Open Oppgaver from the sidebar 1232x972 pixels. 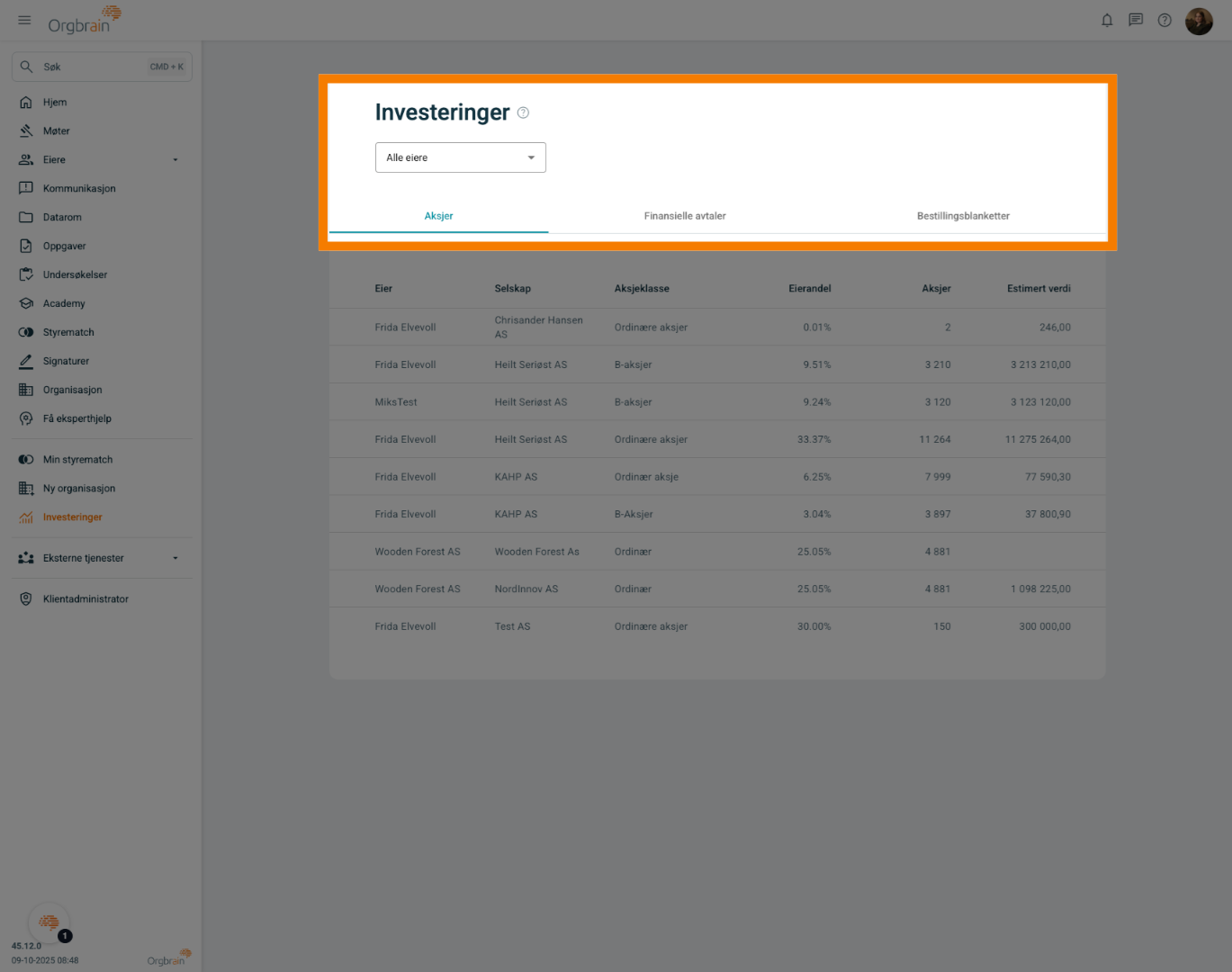[x=65, y=247]
